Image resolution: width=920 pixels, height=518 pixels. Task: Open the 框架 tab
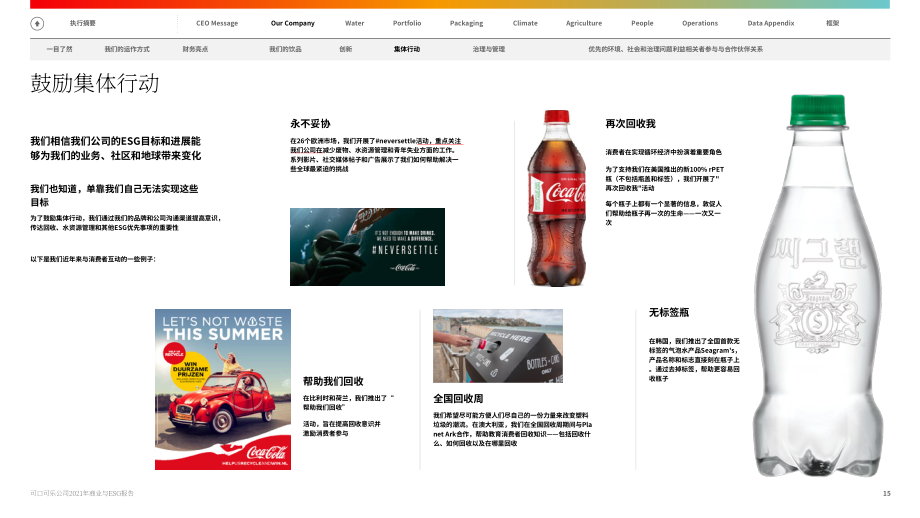pyautogui.click(x=833, y=23)
